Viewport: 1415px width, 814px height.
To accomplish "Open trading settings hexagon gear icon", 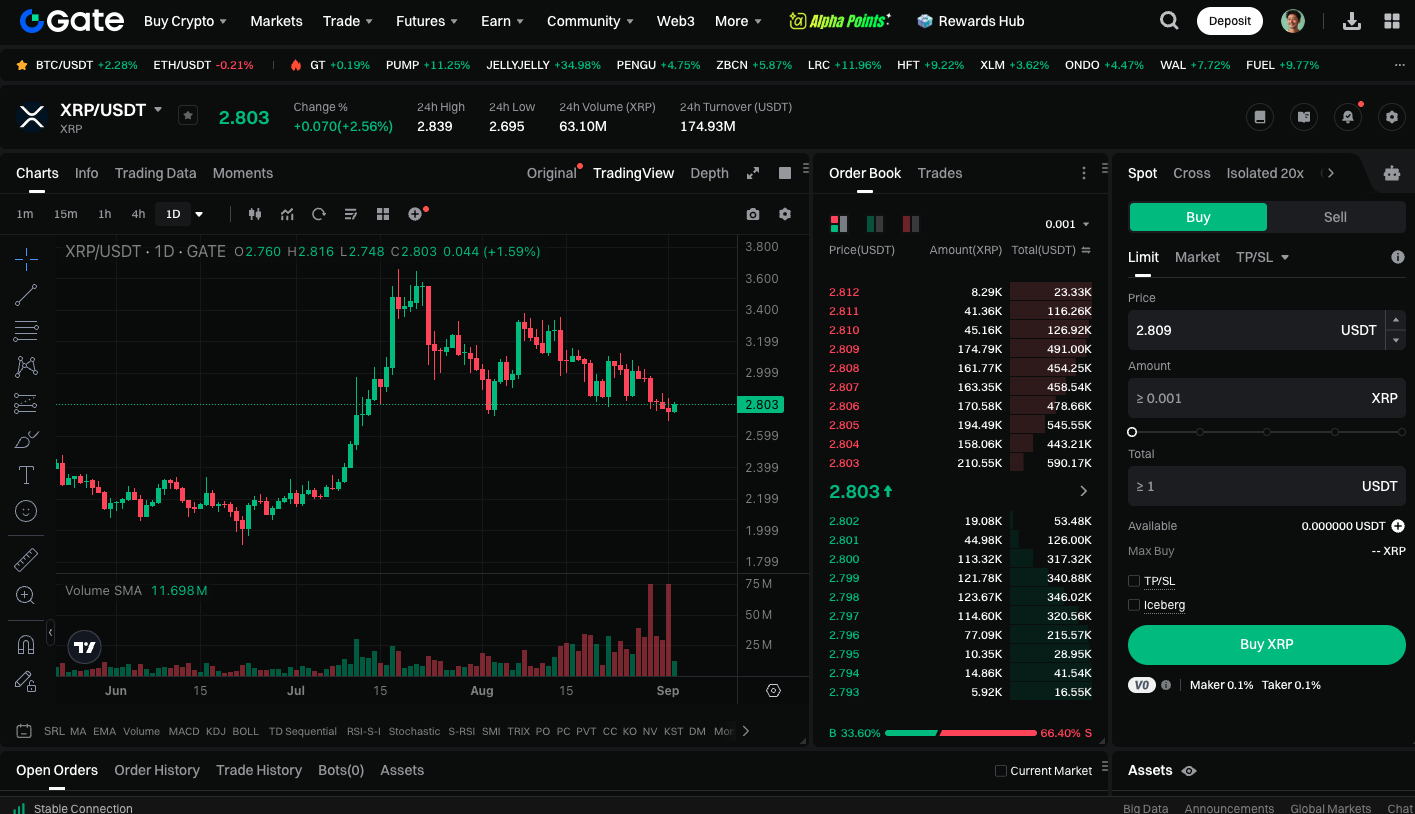I will [1392, 117].
